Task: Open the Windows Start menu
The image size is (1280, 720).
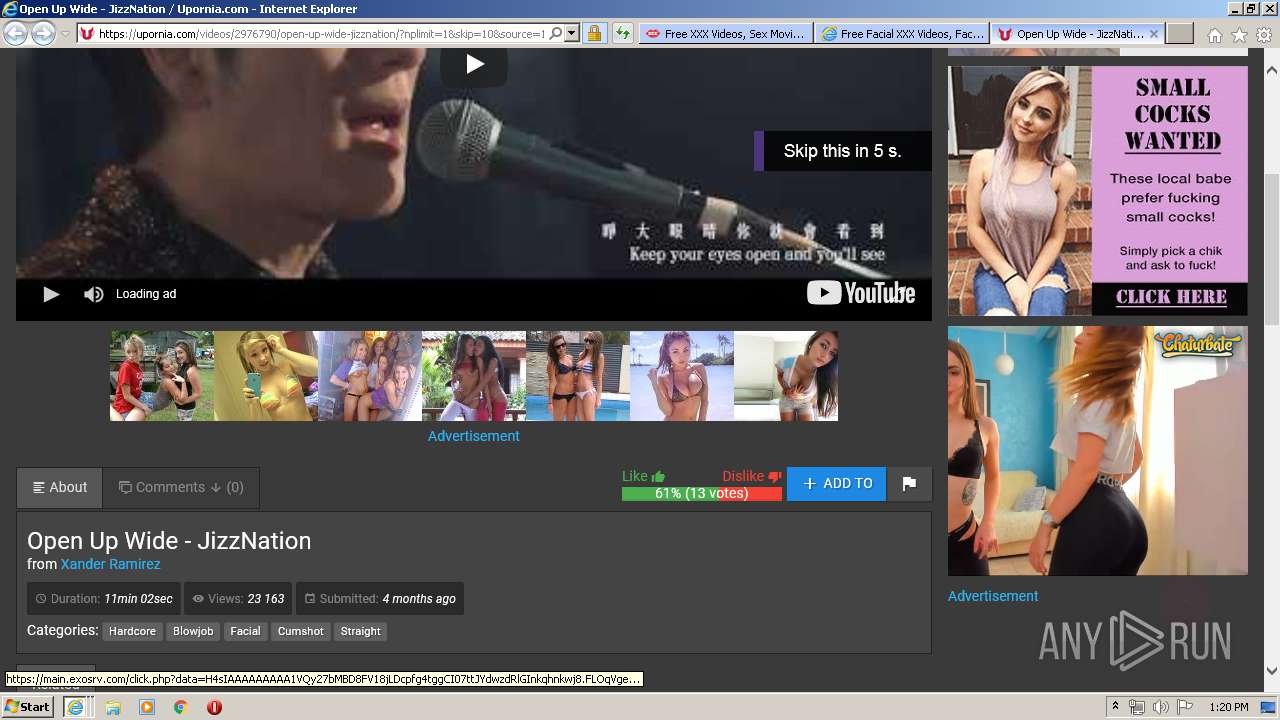Action: (x=28, y=707)
